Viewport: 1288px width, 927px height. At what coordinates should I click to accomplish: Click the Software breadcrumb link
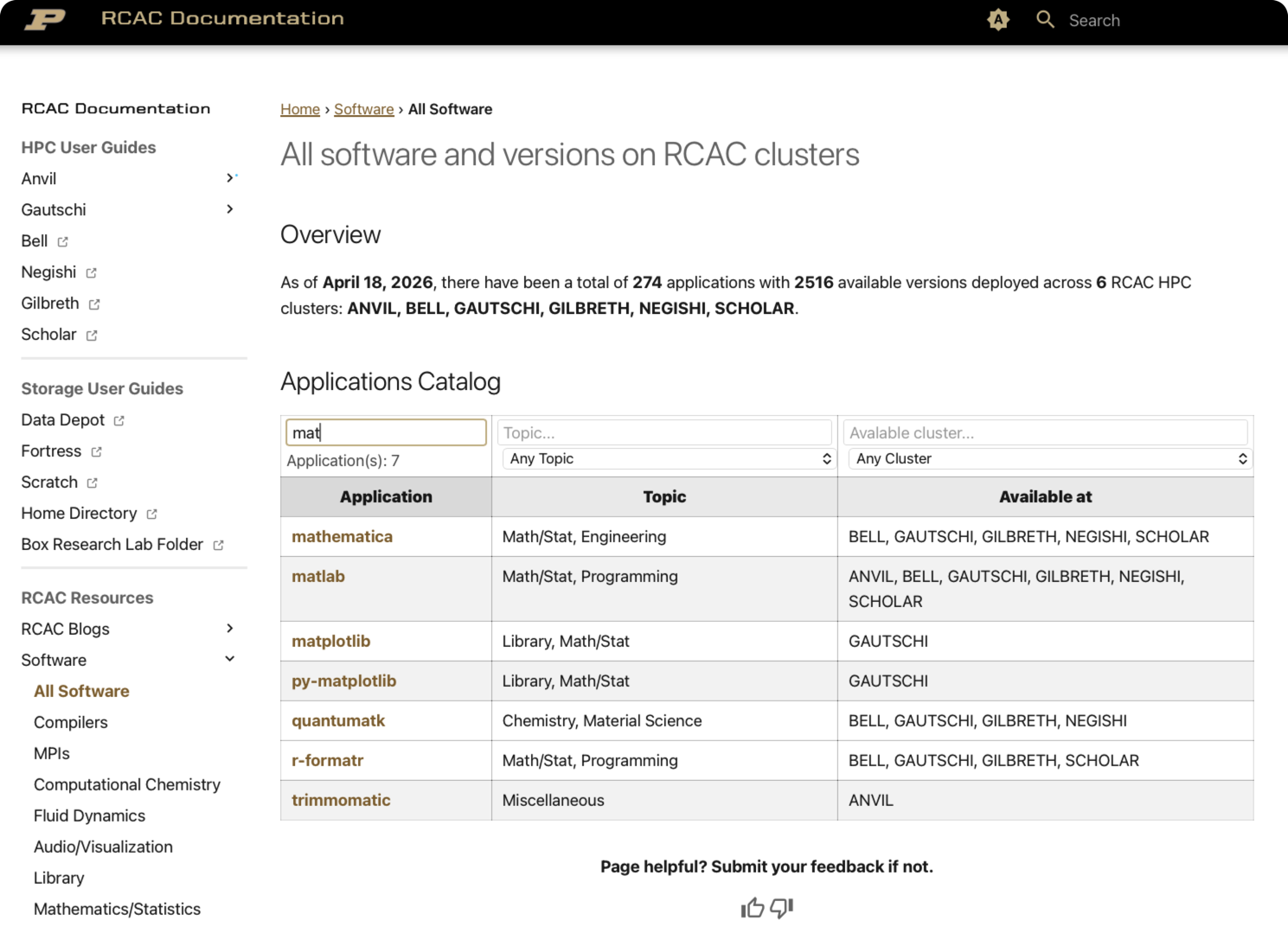[364, 109]
